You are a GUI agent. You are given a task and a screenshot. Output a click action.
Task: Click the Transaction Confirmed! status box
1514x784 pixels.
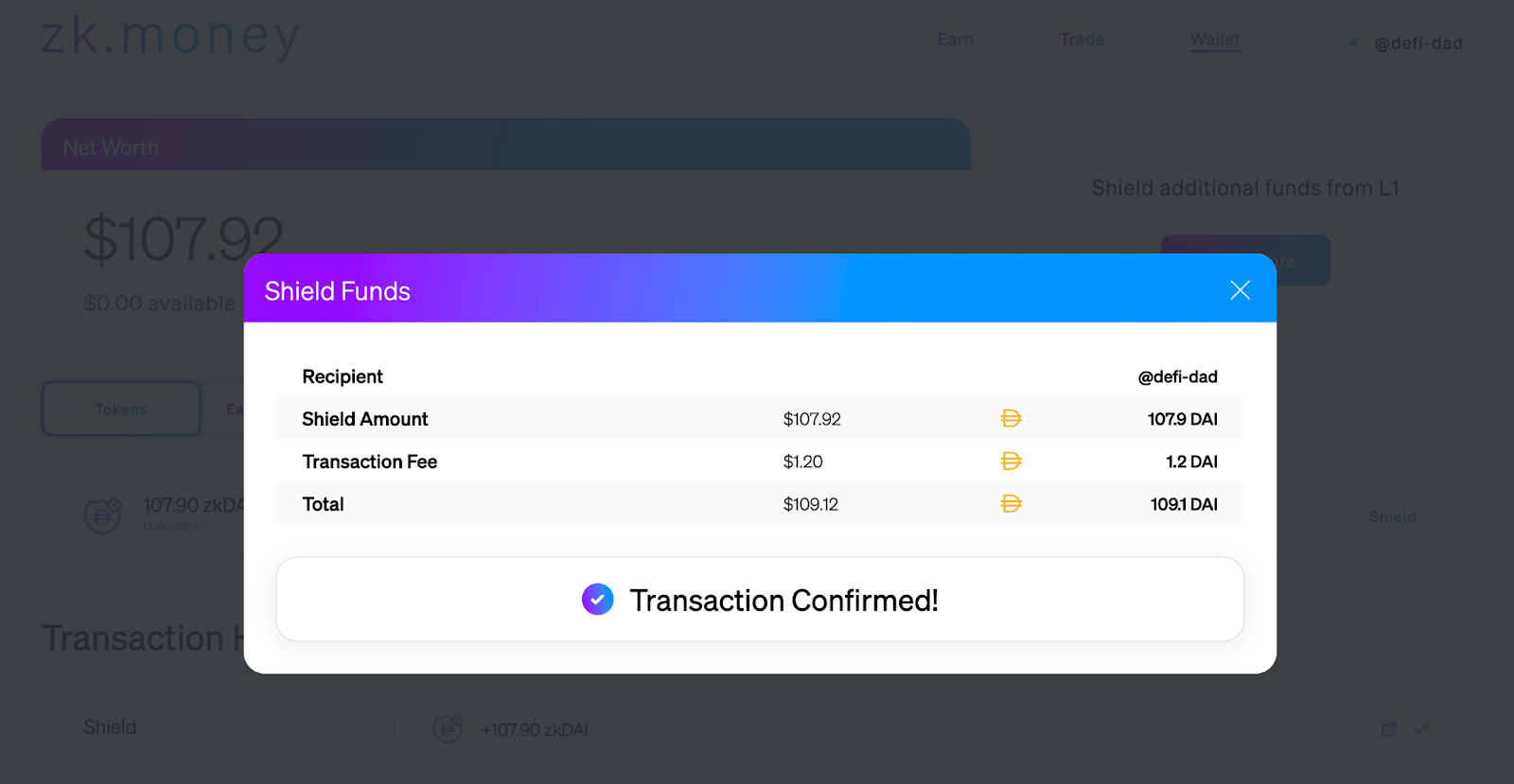coord(760,599)
